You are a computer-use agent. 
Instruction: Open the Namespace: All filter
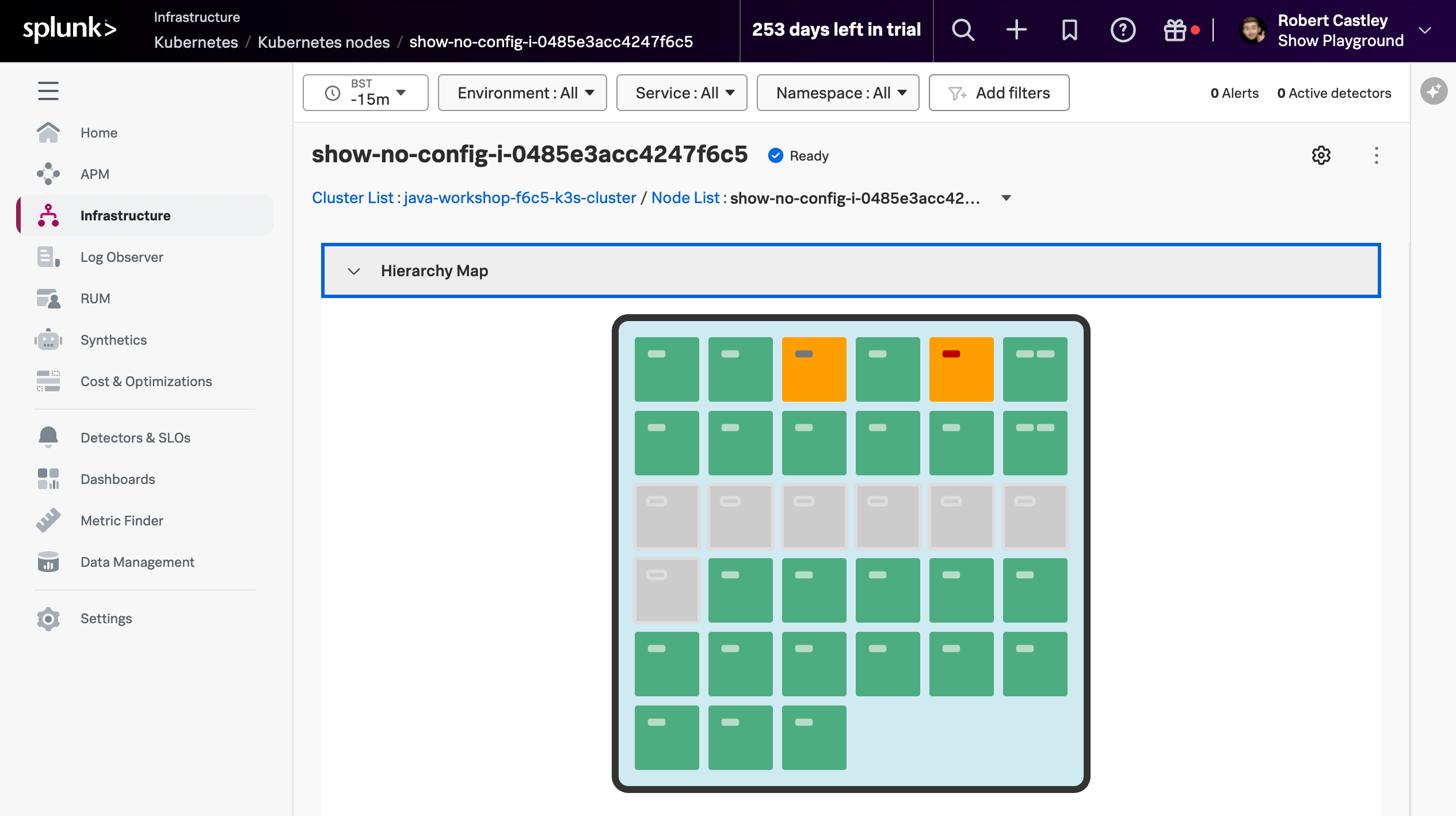click(838, 93)
